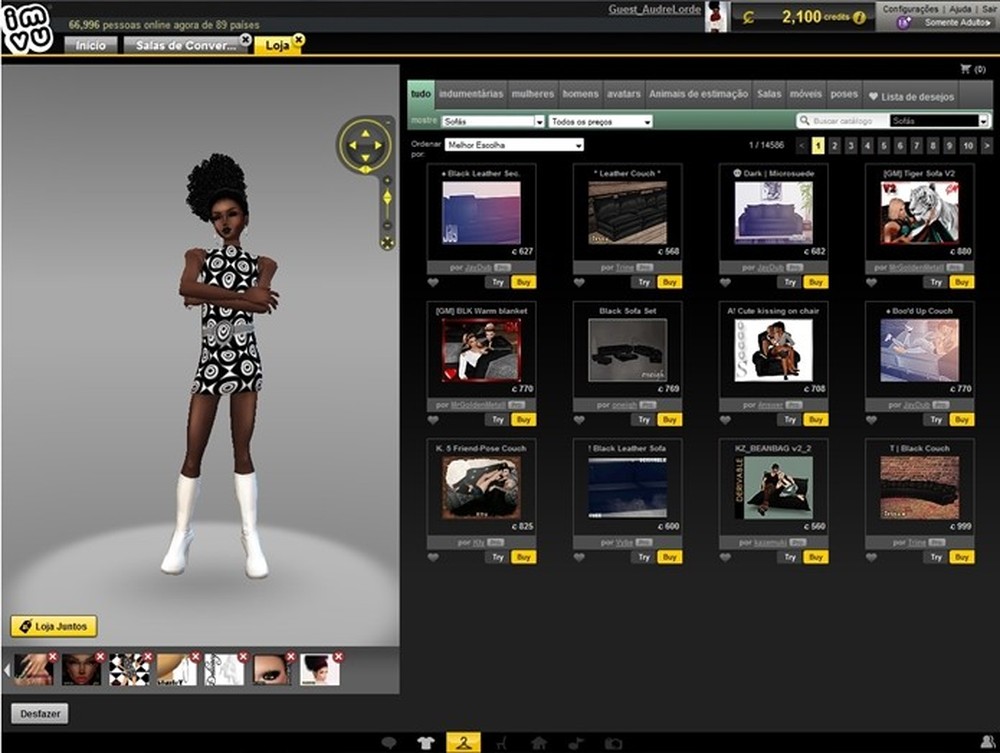Screen dimensions: 1000x753
Task: Open the camera snapshot icon
Action: (615, 742)
